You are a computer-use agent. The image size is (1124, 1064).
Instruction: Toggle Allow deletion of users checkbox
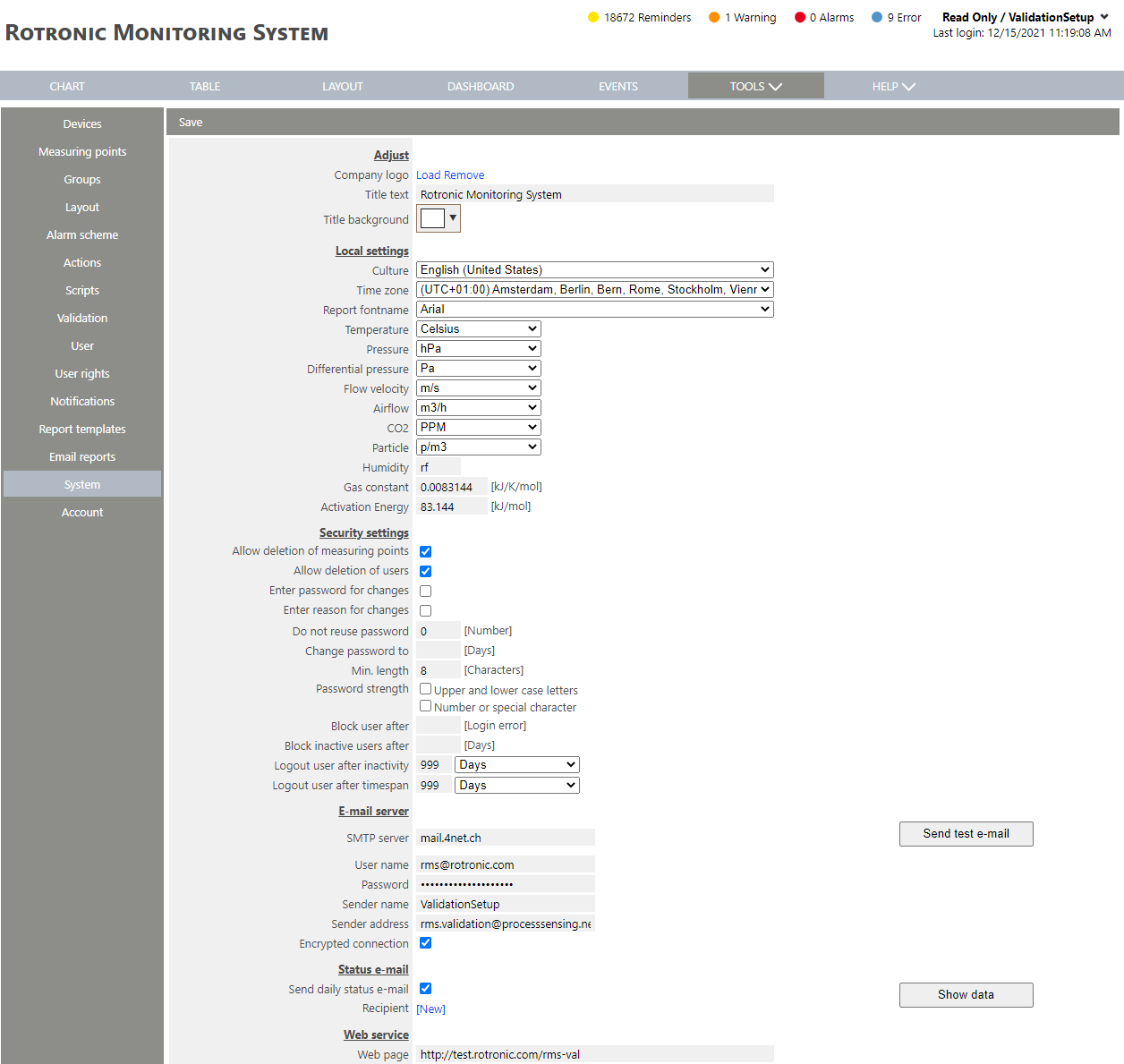(x=426, y=571)
